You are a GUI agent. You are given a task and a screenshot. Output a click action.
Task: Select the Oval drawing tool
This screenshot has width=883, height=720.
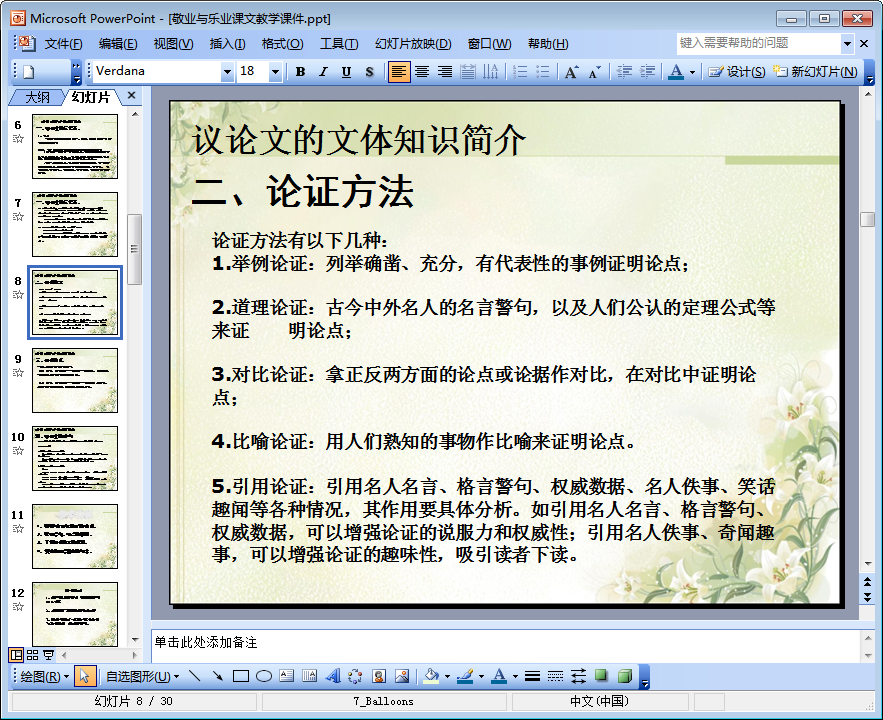pos(264,676)
